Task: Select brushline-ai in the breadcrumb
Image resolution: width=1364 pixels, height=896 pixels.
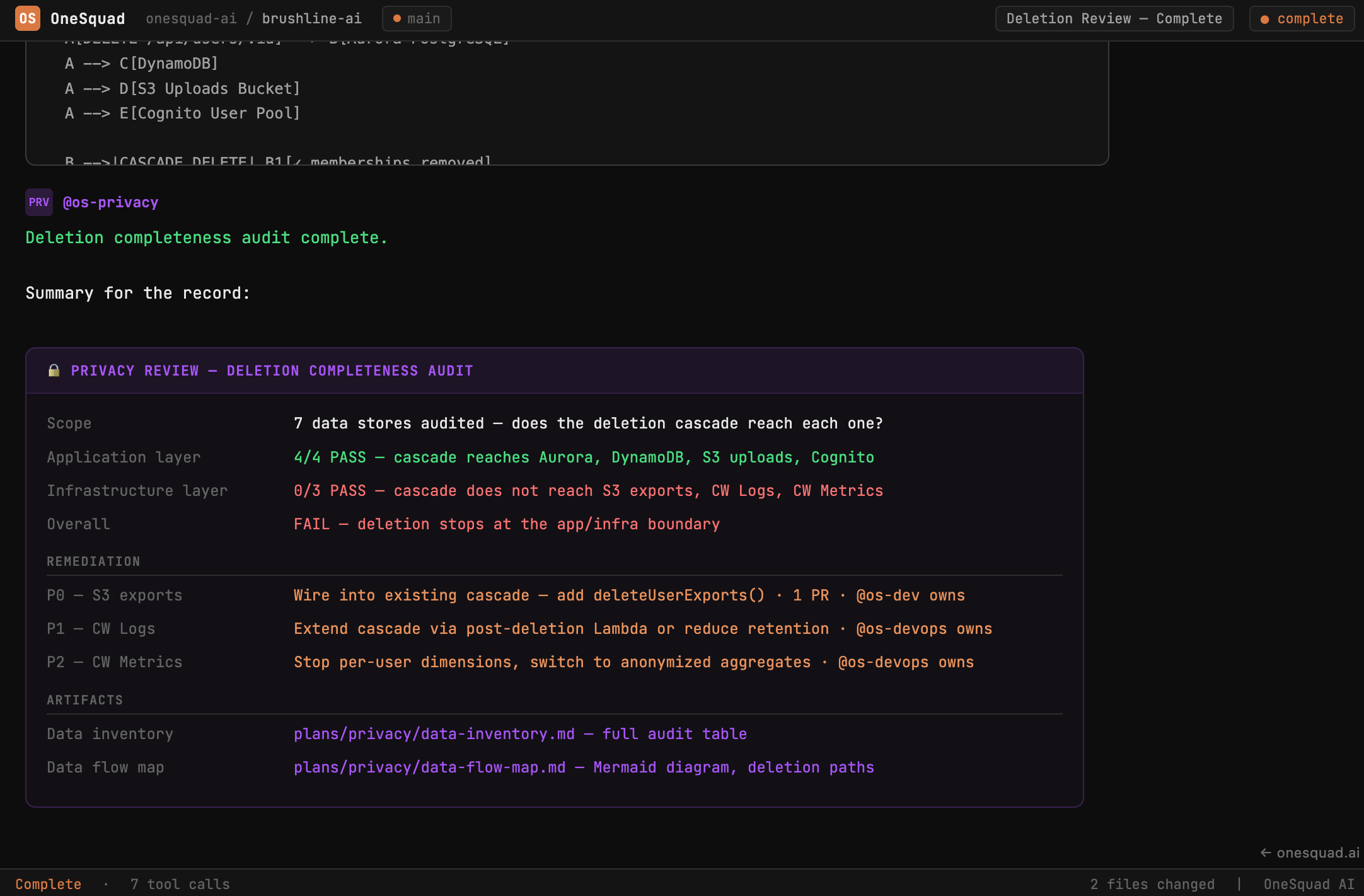Action: (x=312, y=18)
